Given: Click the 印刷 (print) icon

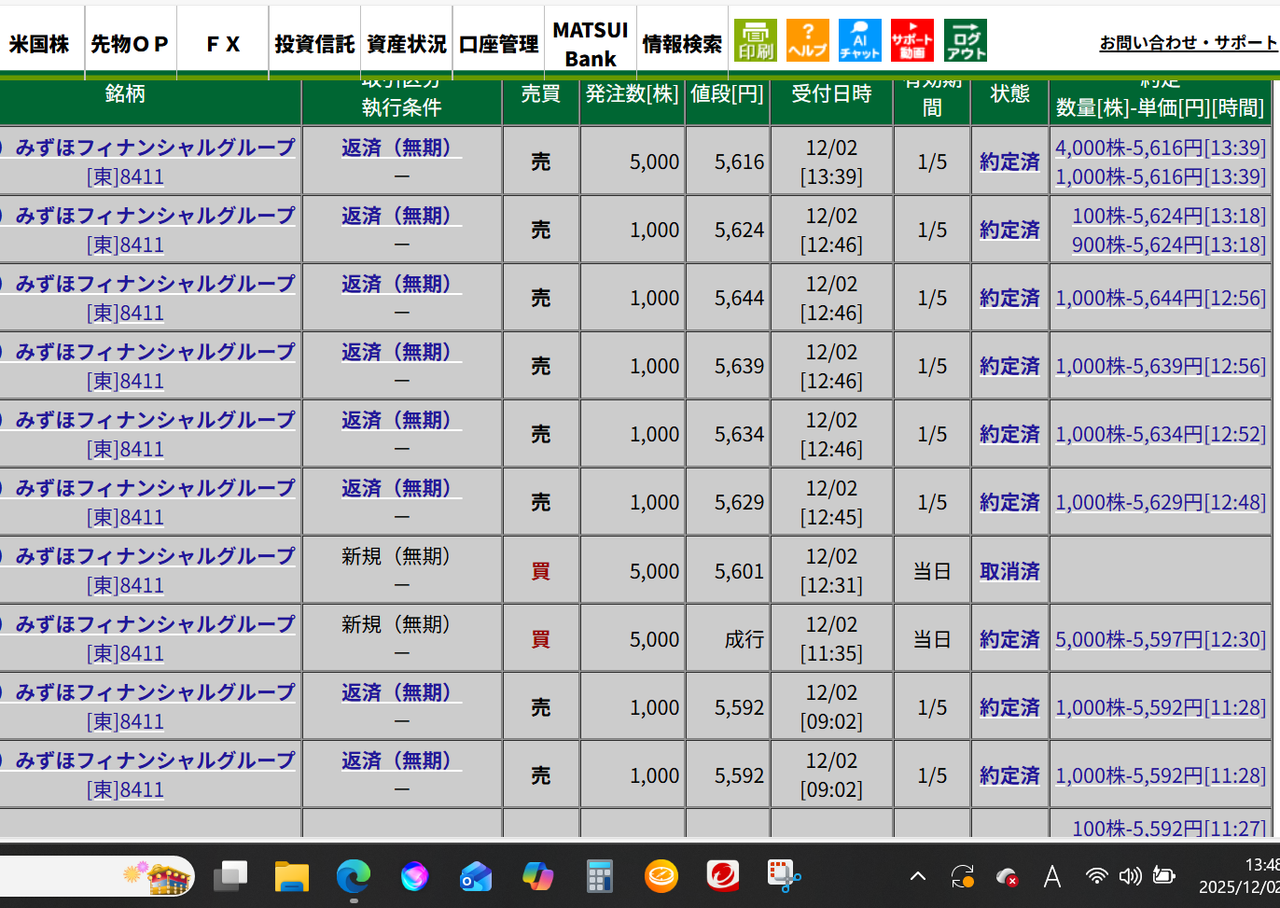Looking at the screenshot, I should (x=755, y=40).
